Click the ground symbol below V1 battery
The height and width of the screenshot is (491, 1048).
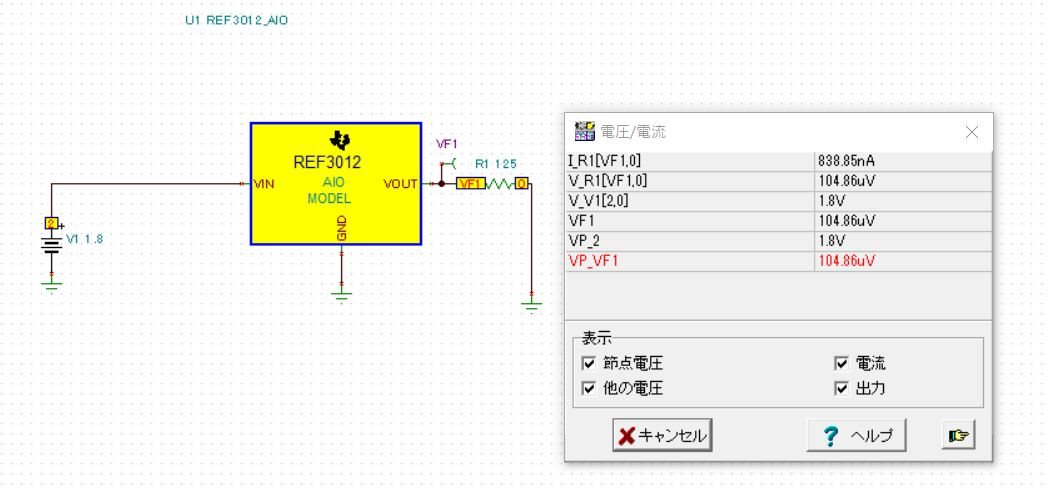[x=51, y=286]
